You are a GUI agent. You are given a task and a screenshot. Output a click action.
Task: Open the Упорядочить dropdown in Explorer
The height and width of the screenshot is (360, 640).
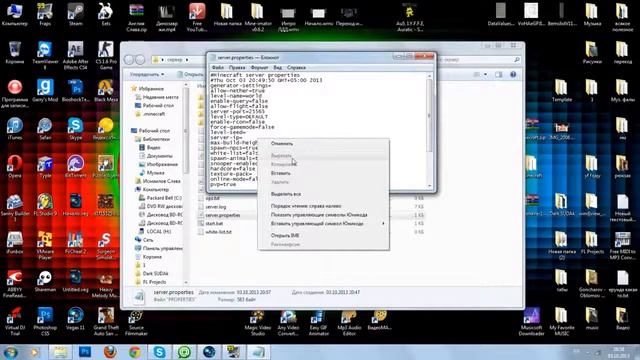147,74
